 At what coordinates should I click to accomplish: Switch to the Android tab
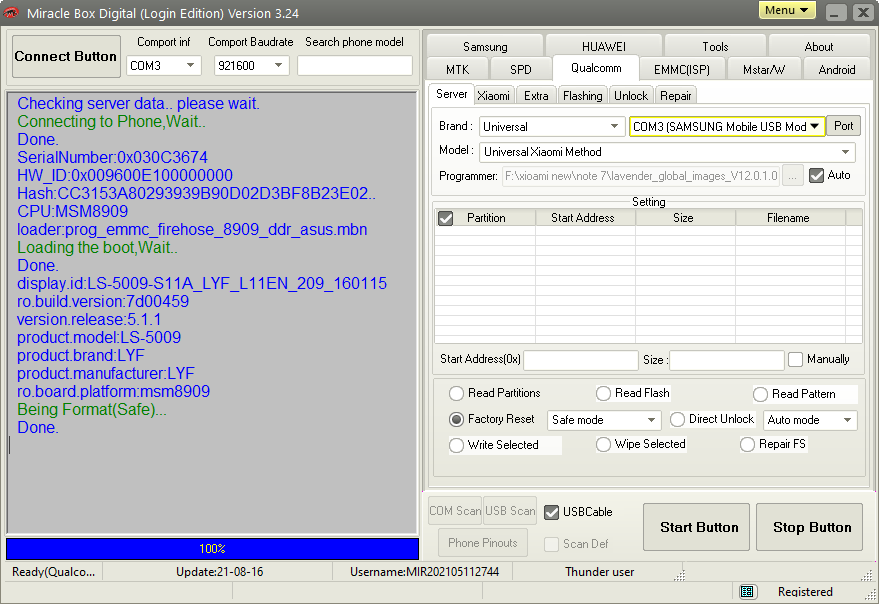(x=836, y=70)
